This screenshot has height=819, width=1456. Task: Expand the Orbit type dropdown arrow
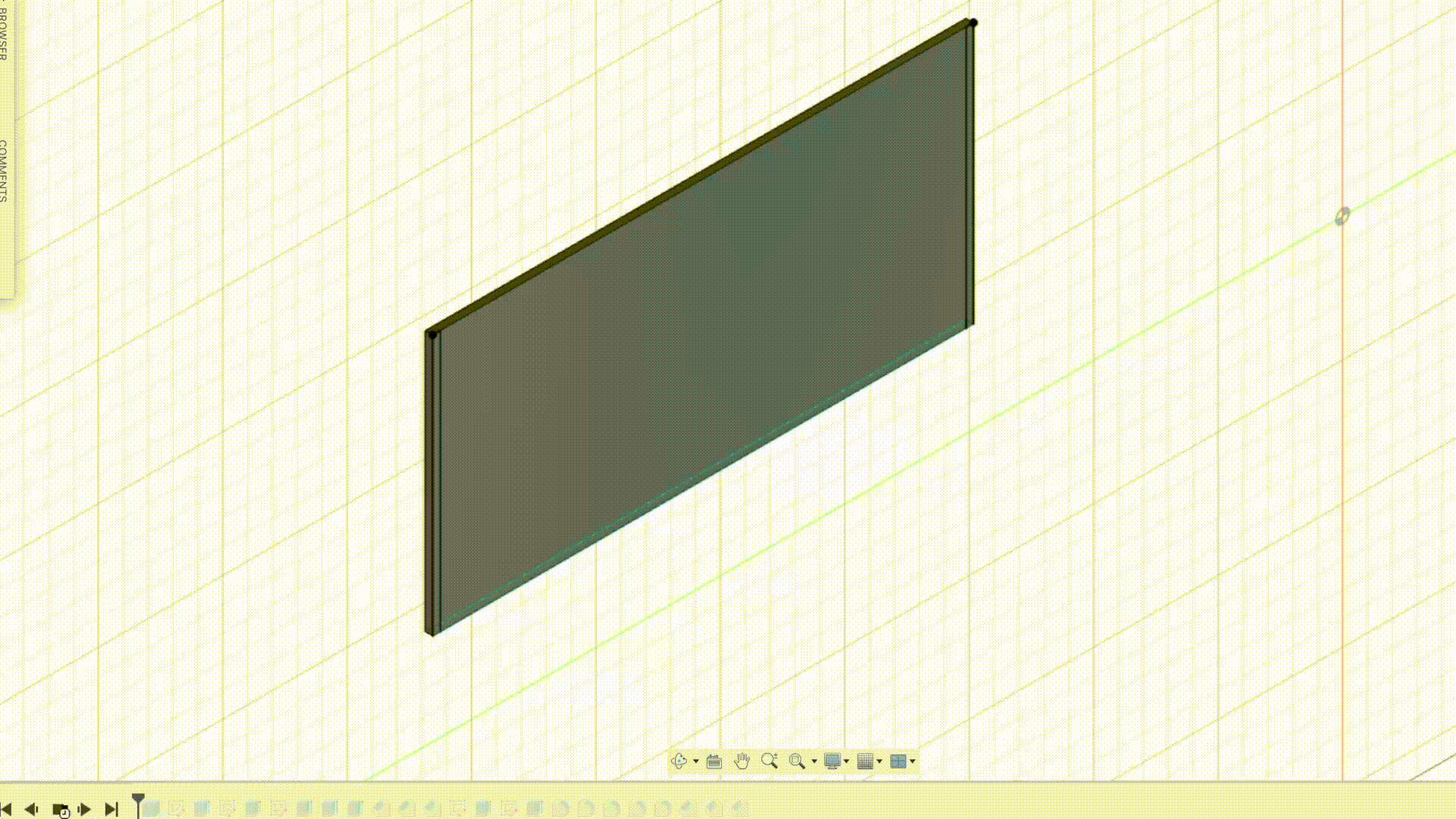click(x=696, y=761)
